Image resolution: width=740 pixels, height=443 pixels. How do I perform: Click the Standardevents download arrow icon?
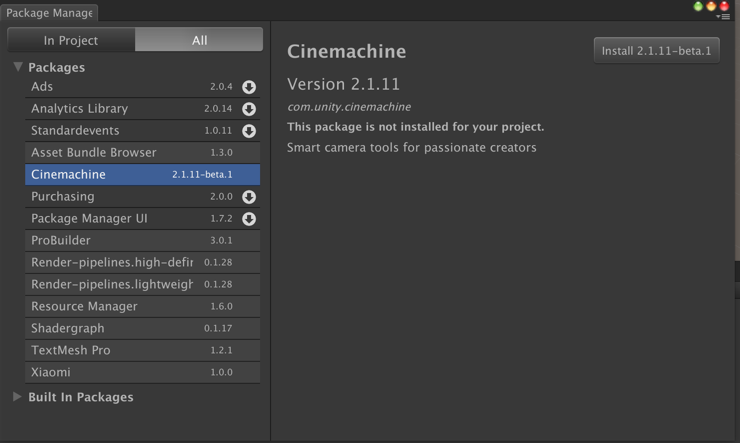(249, 131)
